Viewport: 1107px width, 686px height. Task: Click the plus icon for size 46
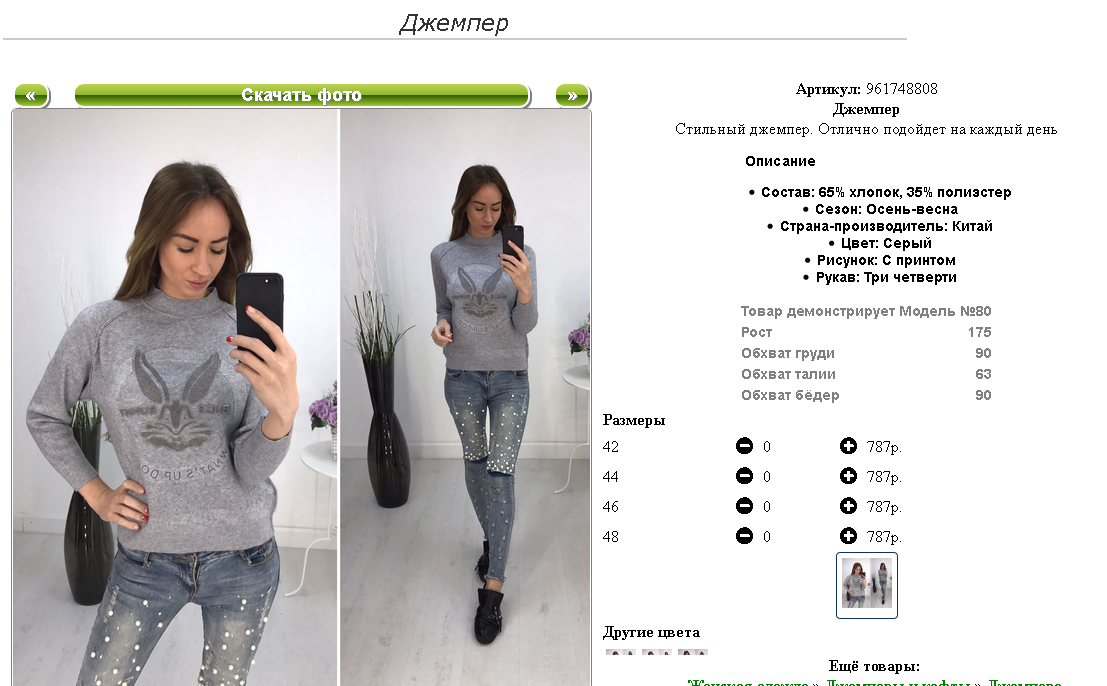tap(848, 506)
